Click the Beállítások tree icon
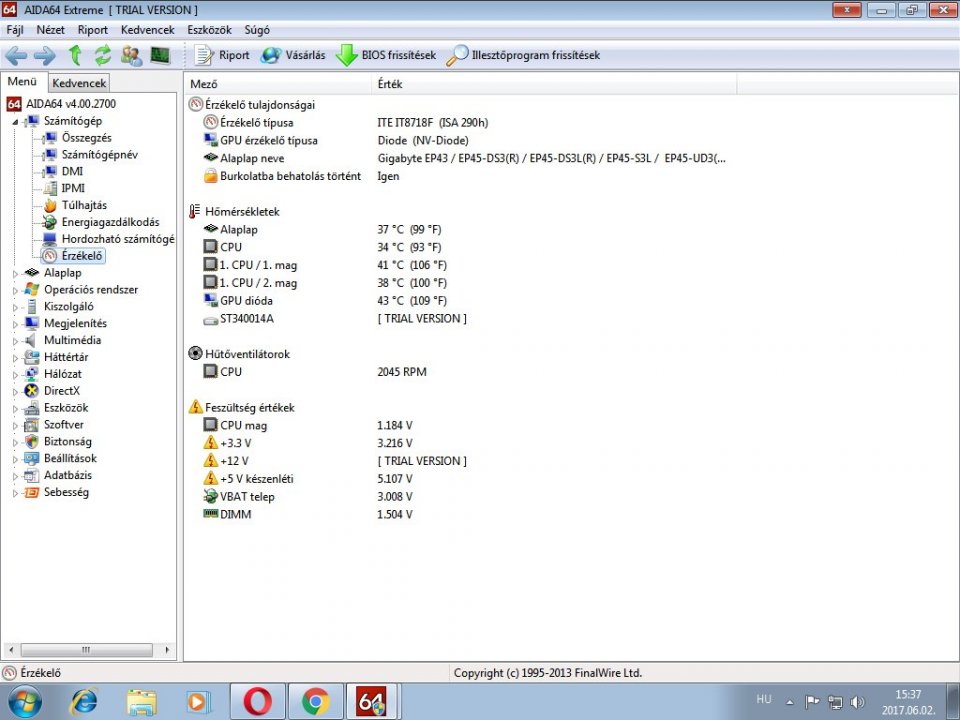The width and height of the screenshot is (960, 720). (x=31, y=458)
